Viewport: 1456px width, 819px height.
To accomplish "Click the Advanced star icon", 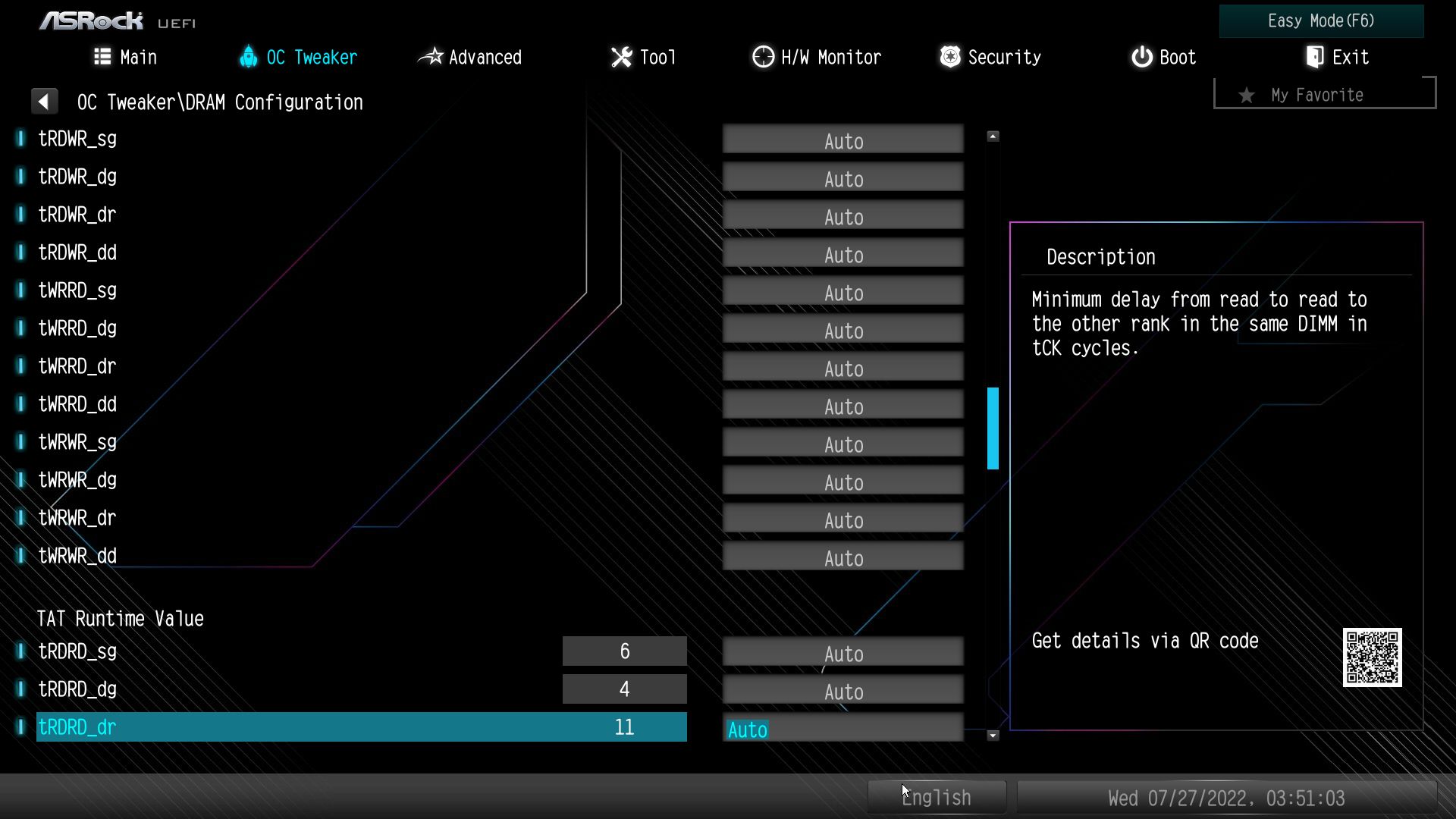I will click(431, 57).
